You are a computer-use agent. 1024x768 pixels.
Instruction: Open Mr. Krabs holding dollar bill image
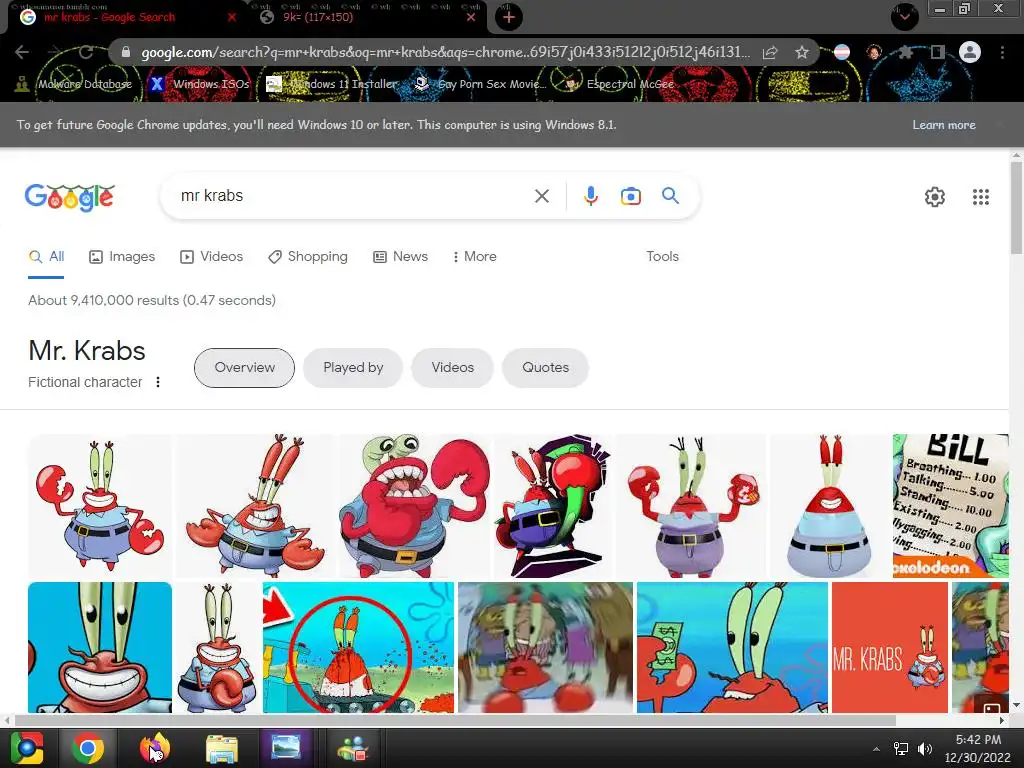[x=732, y=647]
